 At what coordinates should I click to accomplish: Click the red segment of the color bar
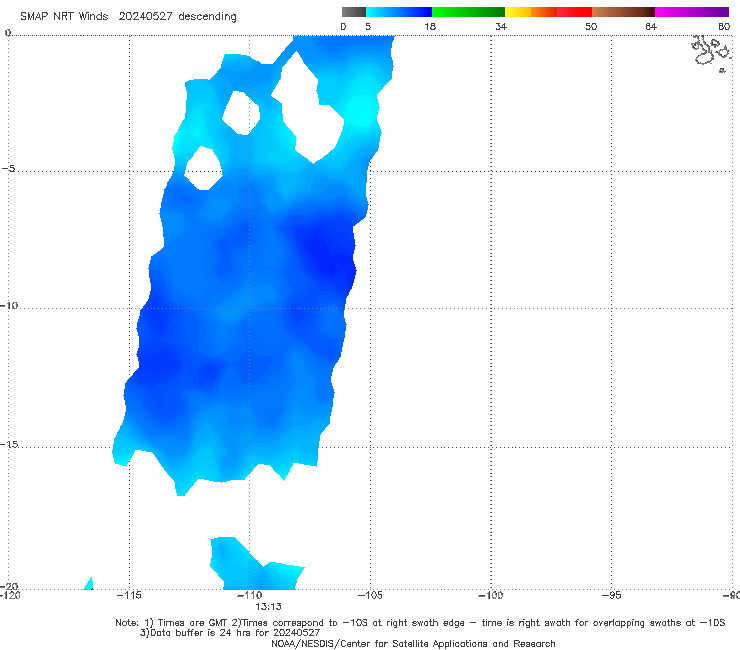tap(574, 12)
